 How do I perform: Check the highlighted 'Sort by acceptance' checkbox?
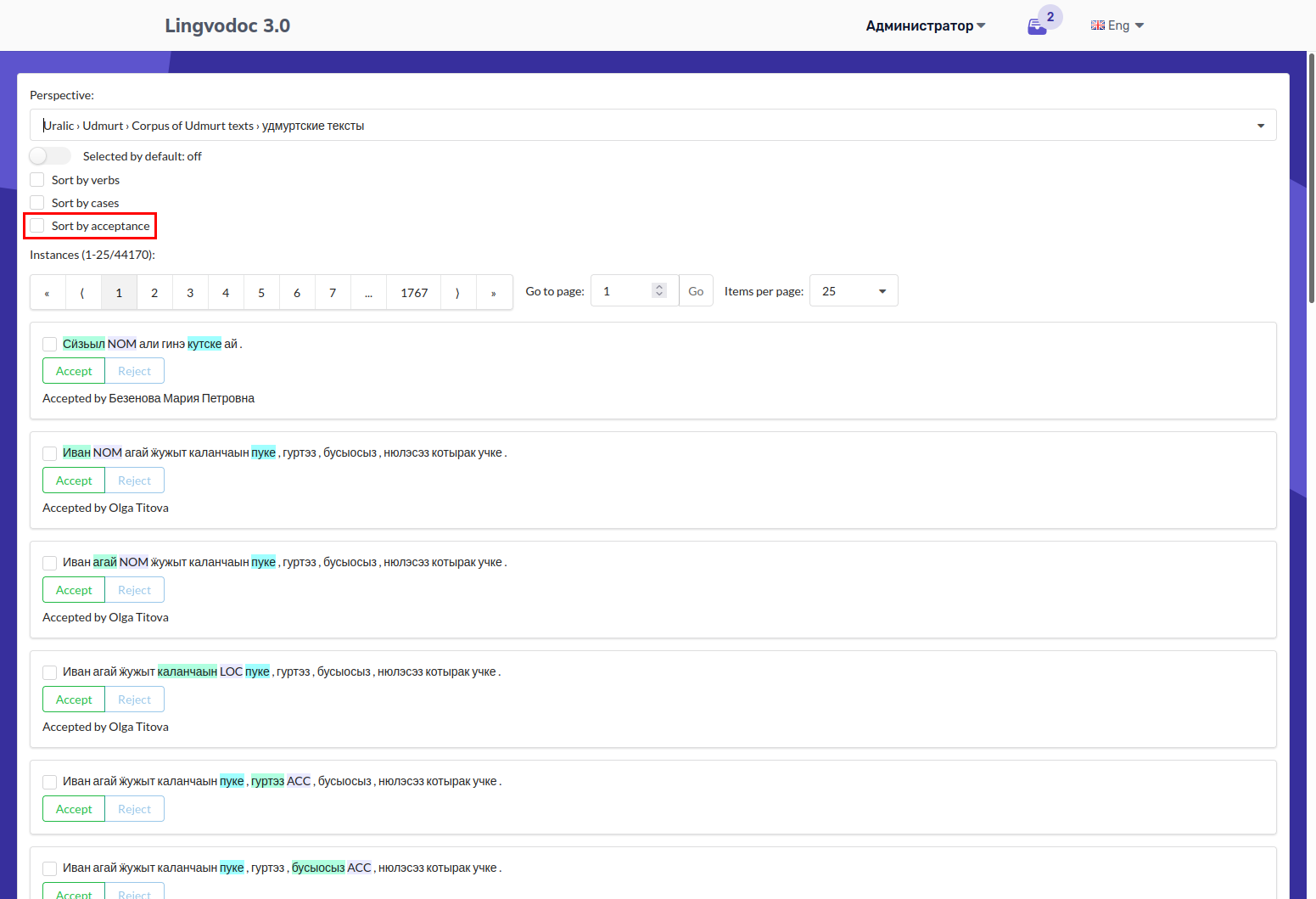[36, 225]
